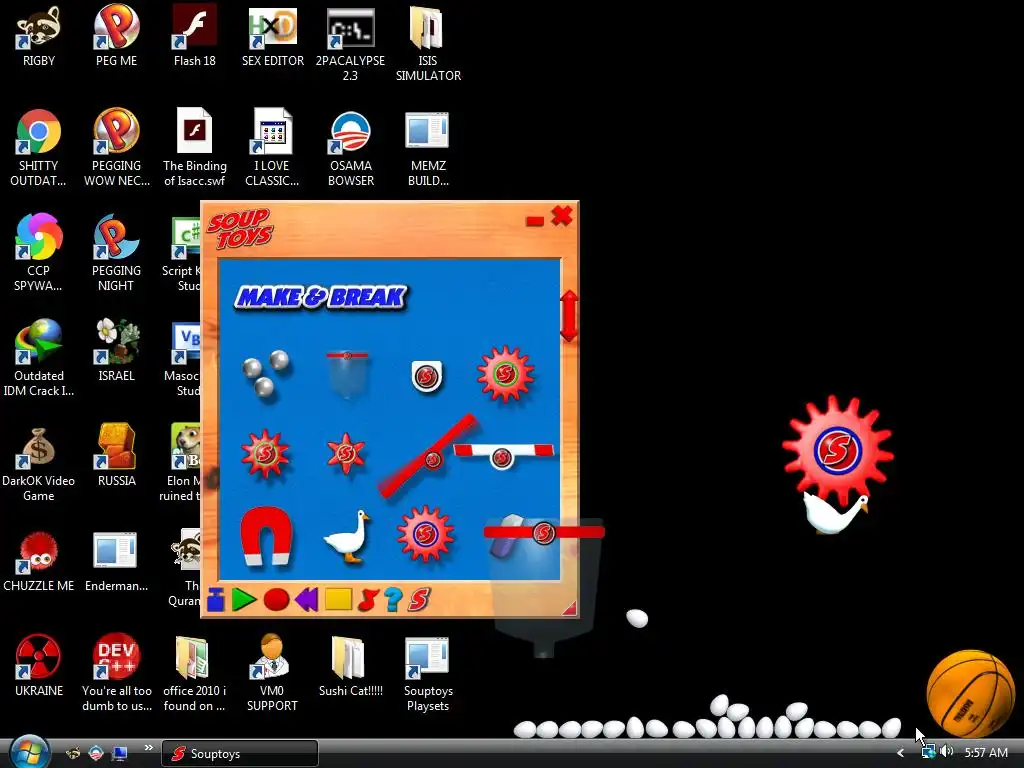Click the purple rewind arrows
Screen dimensions: 1024x768
(306, 600)
